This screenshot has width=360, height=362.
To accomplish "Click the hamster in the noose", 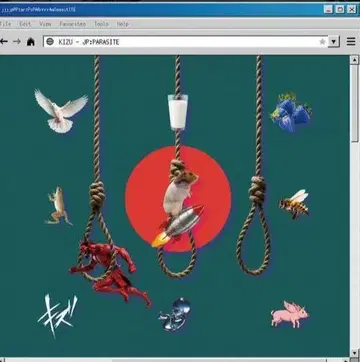I will point(179,193).
